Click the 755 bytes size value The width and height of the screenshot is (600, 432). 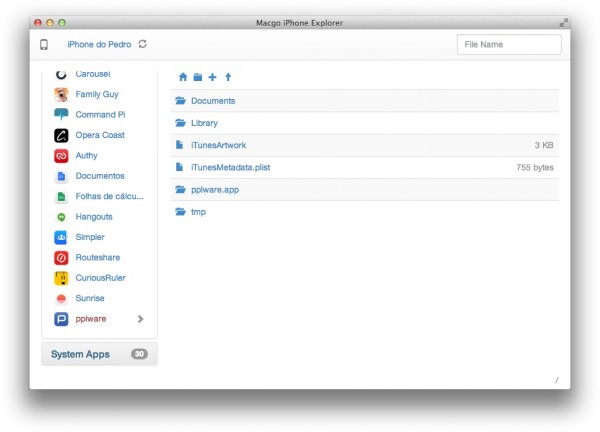[535, 167]
